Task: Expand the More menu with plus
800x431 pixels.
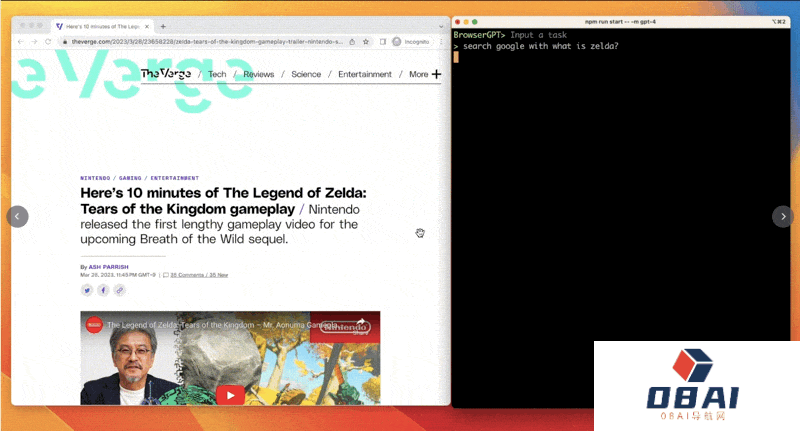Action: point(425,74)
